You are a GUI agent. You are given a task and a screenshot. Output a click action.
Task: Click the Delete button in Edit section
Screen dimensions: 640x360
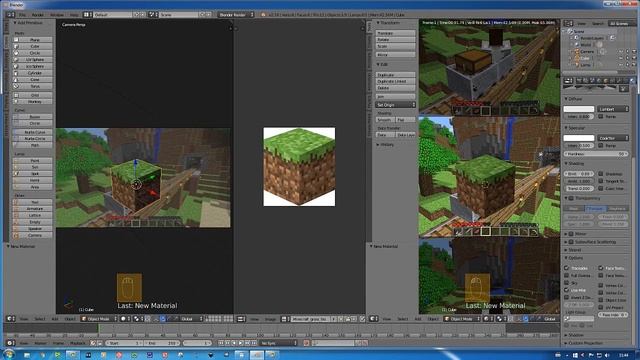point(395,88)
